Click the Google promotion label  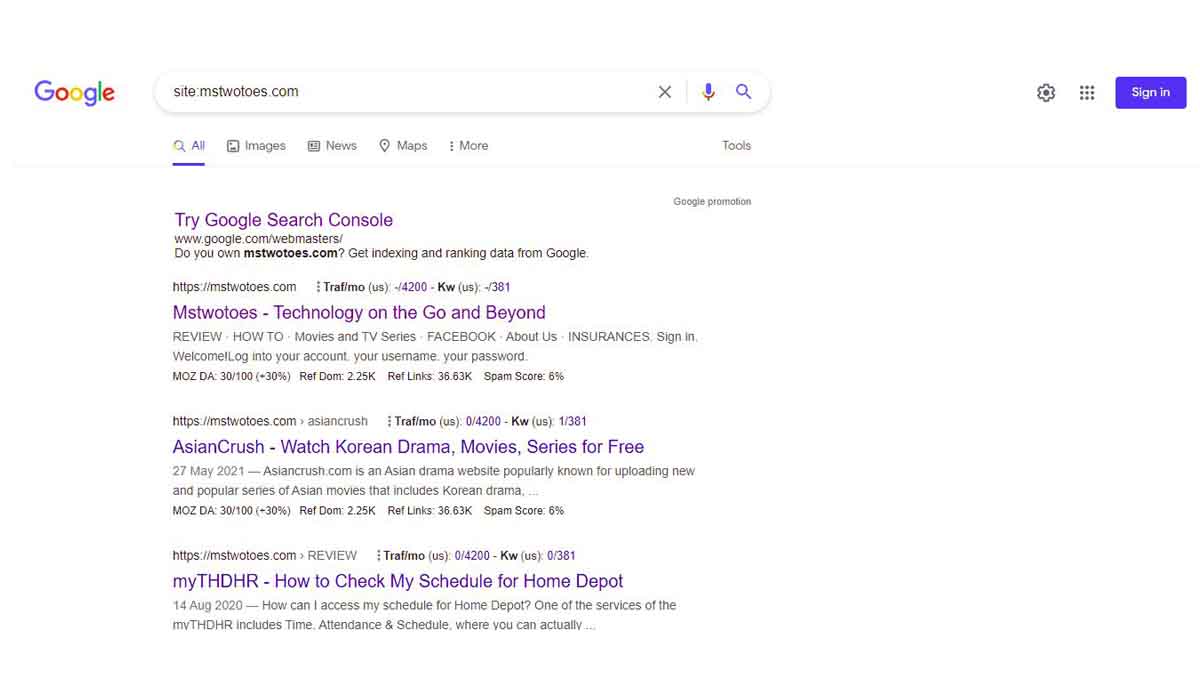coord(712,202)
